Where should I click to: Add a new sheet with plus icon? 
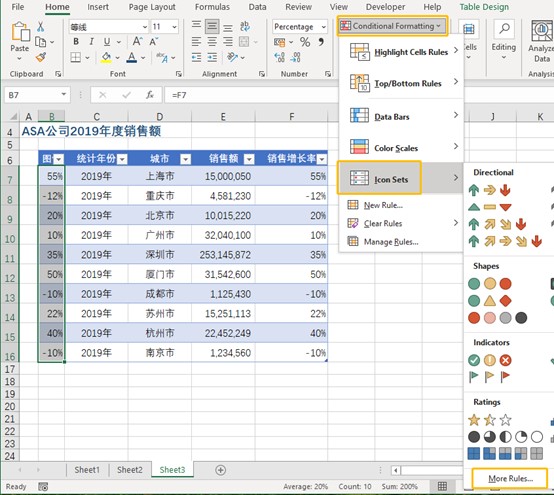coord(220,470)
